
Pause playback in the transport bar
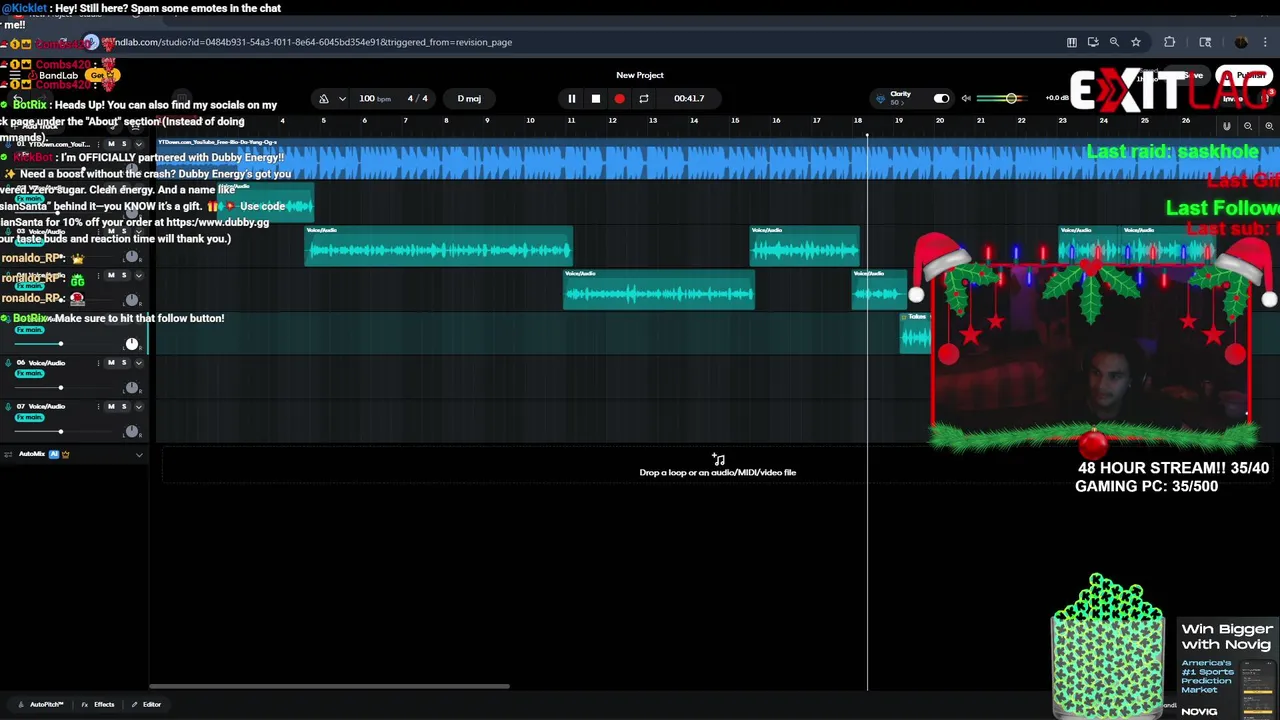pyautogui.click(x=571, y=98)
